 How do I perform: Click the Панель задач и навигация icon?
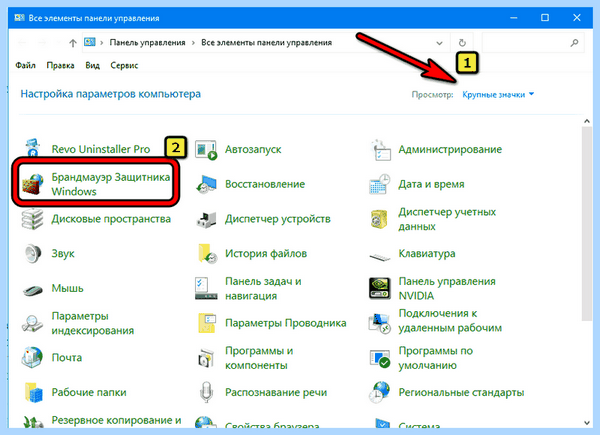(x=206, y=288)
